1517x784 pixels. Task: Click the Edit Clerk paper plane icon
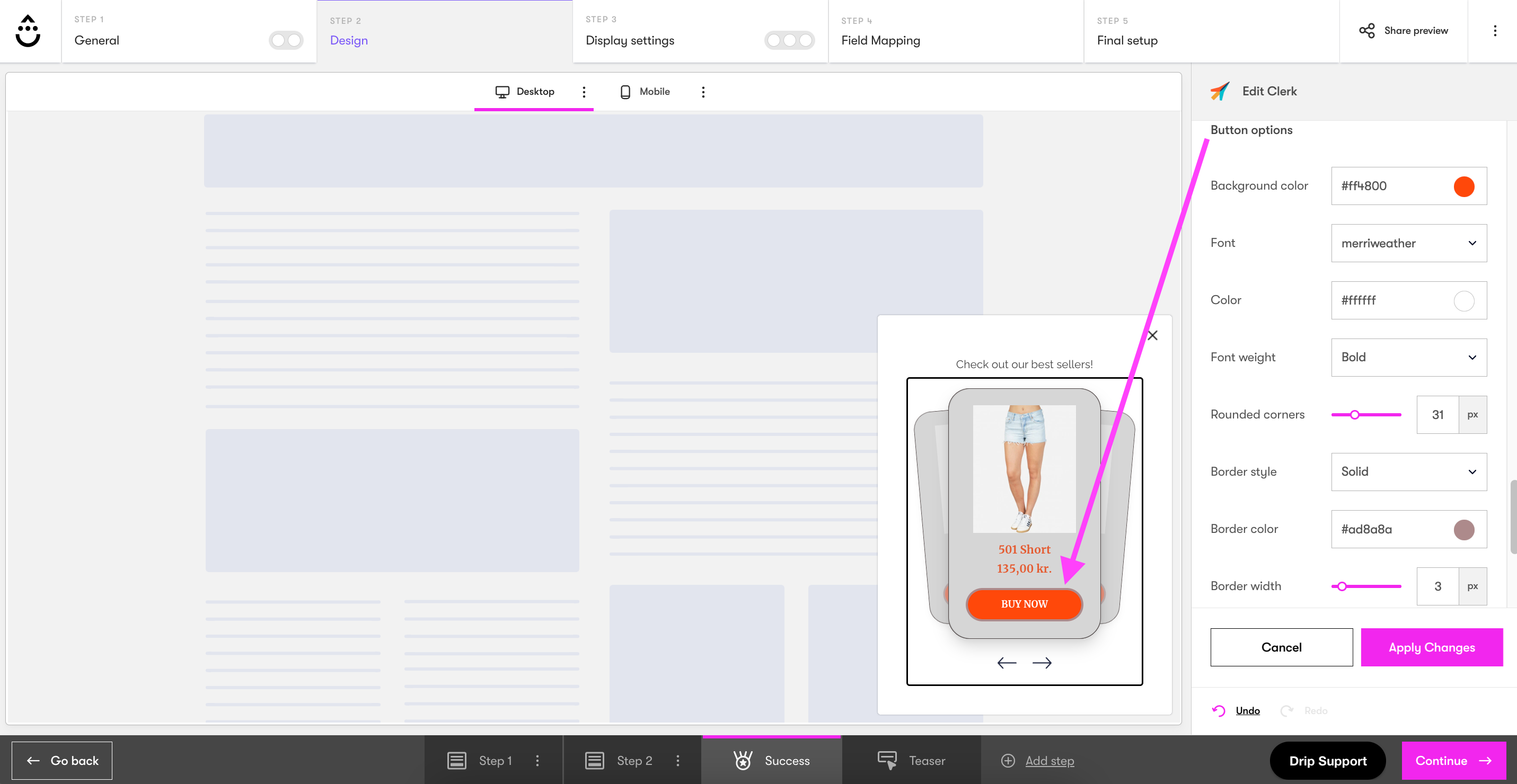[x=1220, y=91]
